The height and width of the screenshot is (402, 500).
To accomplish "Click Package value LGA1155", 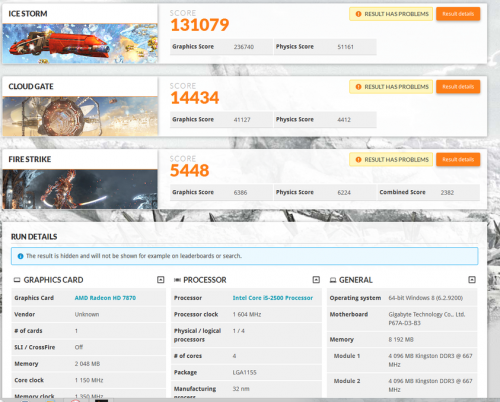I will (x=245, y=372).
